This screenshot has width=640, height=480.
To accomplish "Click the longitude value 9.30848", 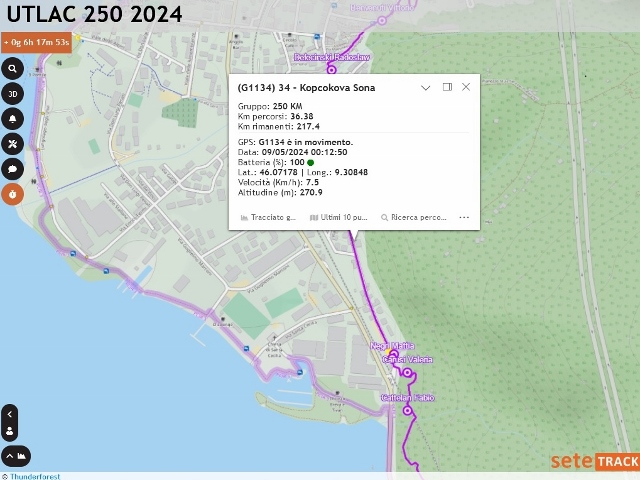I will [x=351, y=172].
